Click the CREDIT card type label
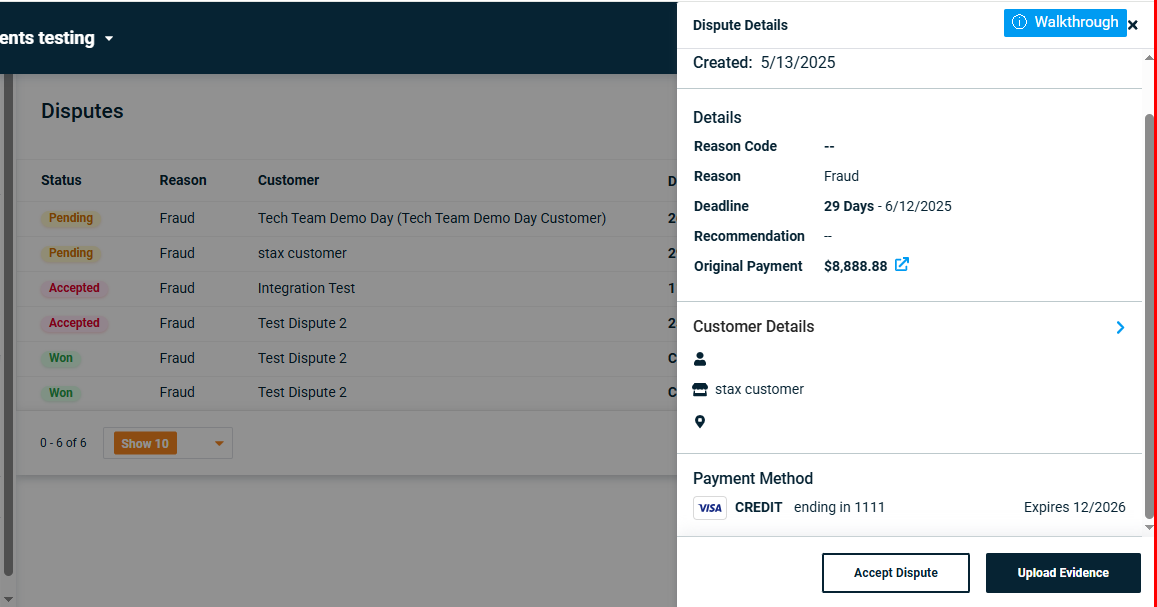 click(759, 507)
